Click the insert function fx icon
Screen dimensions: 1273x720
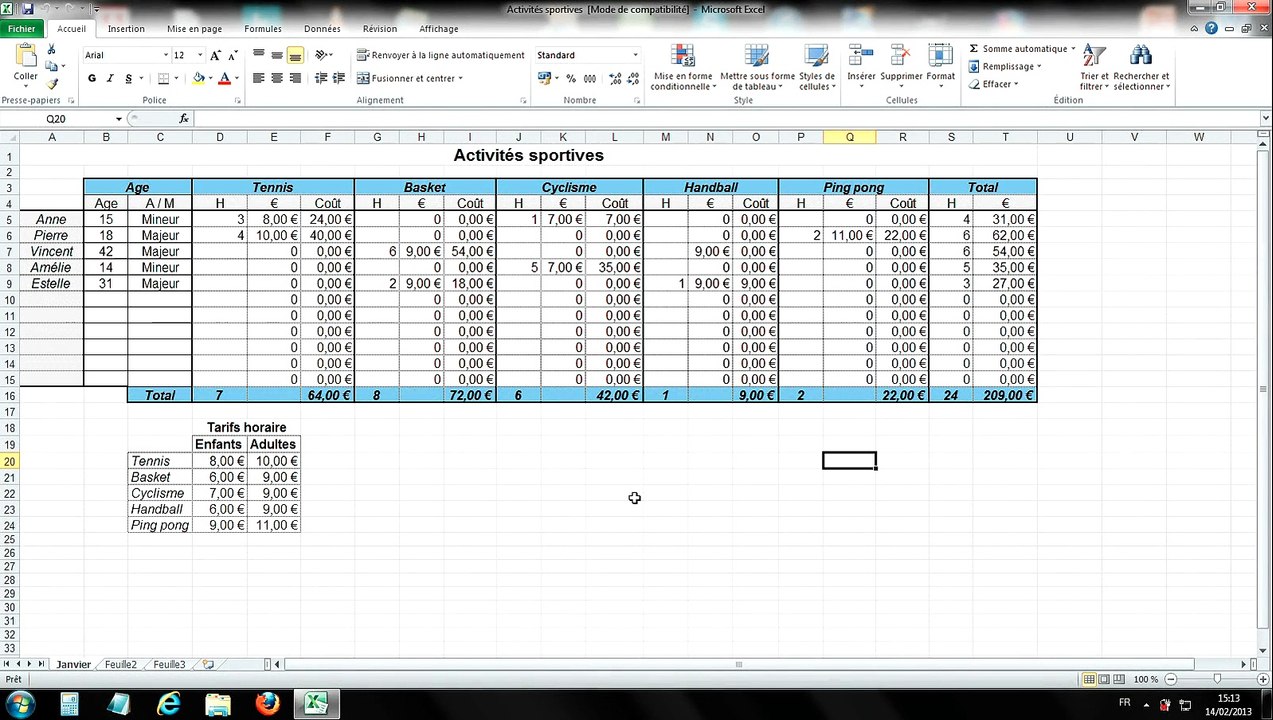[184, 118]
